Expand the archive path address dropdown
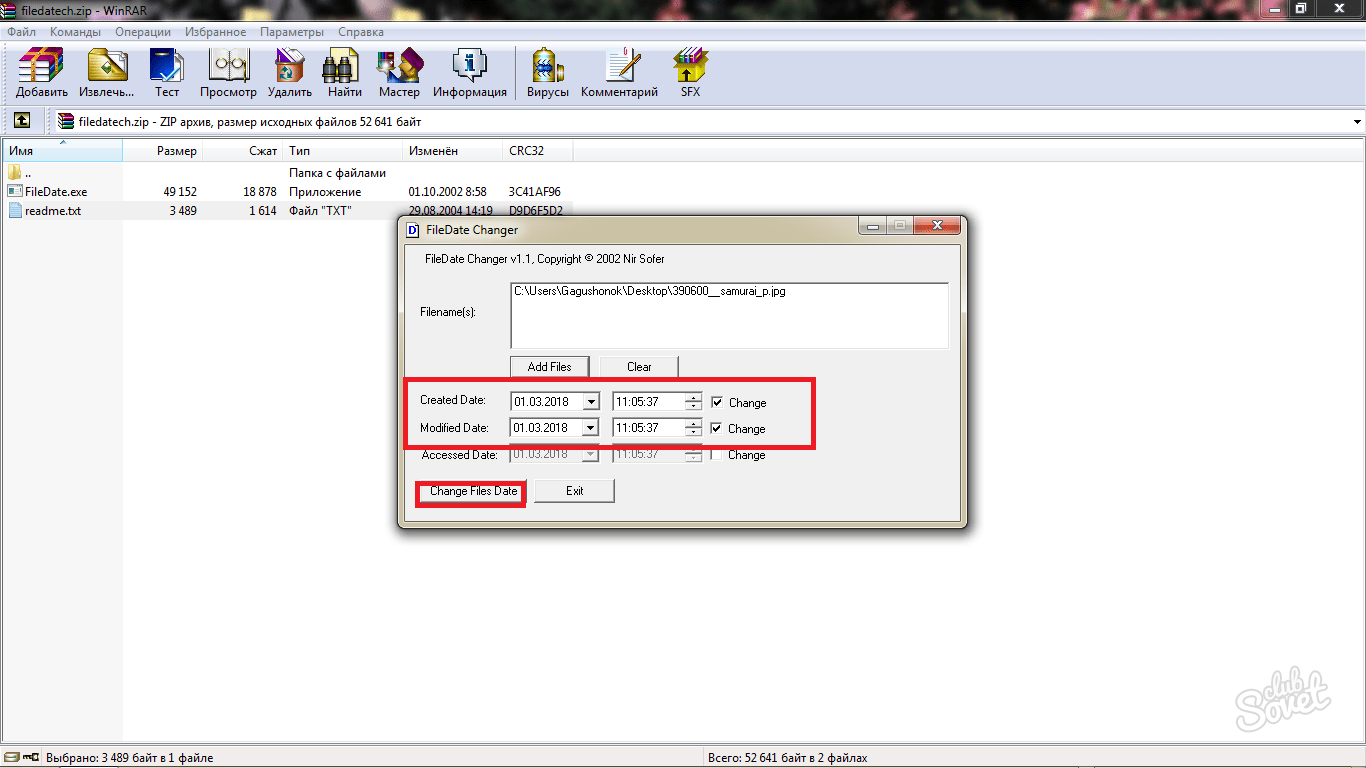The height and width of the screenshot is (768, 1366). click(1356, 122)
